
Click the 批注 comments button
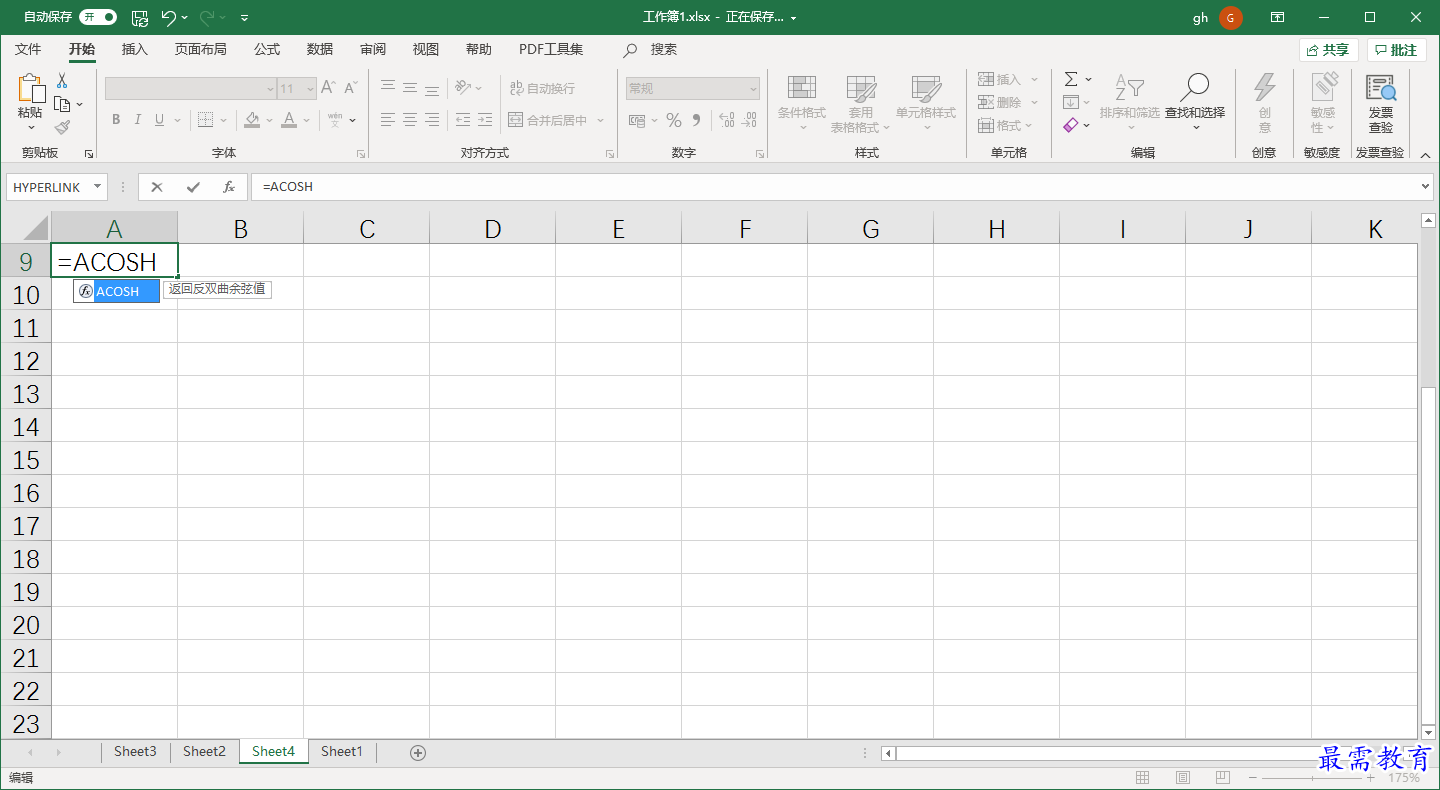[x=1396, y=50]
